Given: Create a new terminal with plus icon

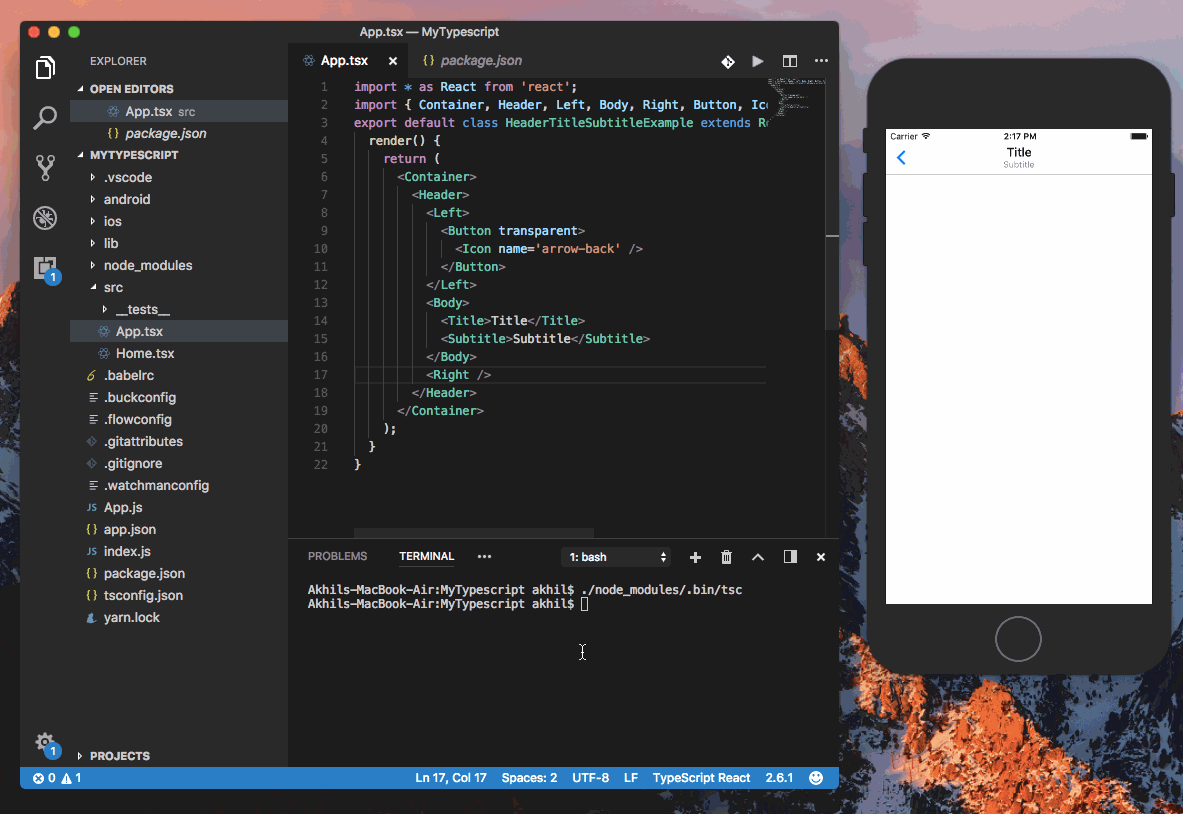Looking at the screenshot, I should pos(696,557).
